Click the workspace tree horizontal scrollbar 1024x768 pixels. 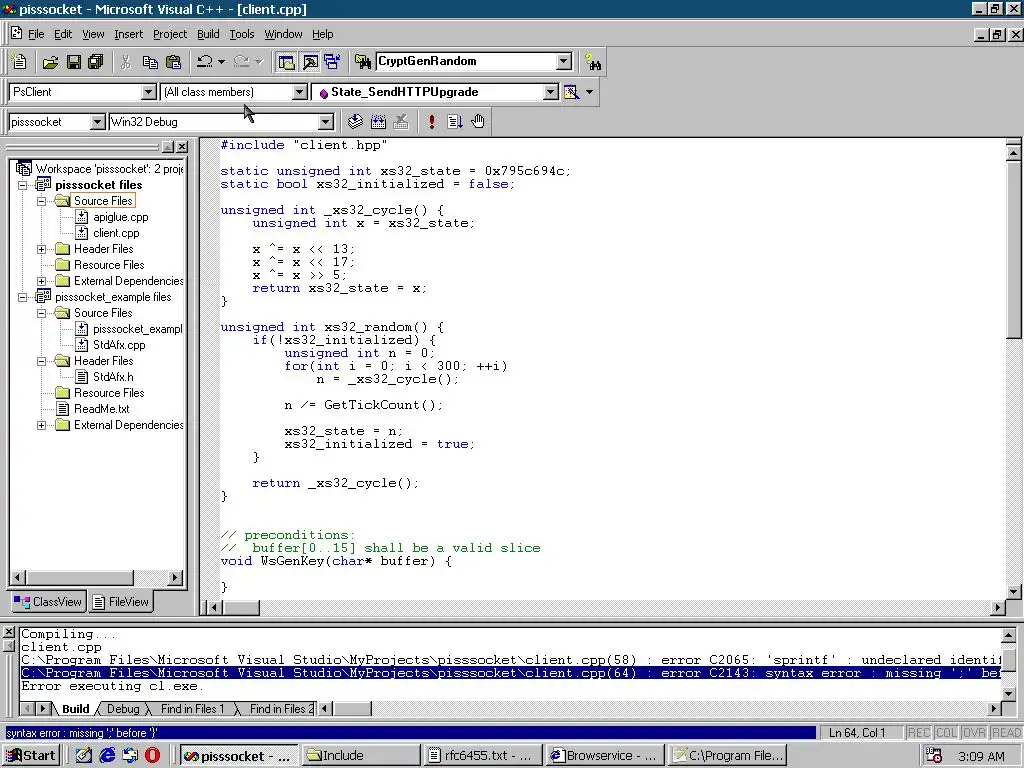click(96, 578)
